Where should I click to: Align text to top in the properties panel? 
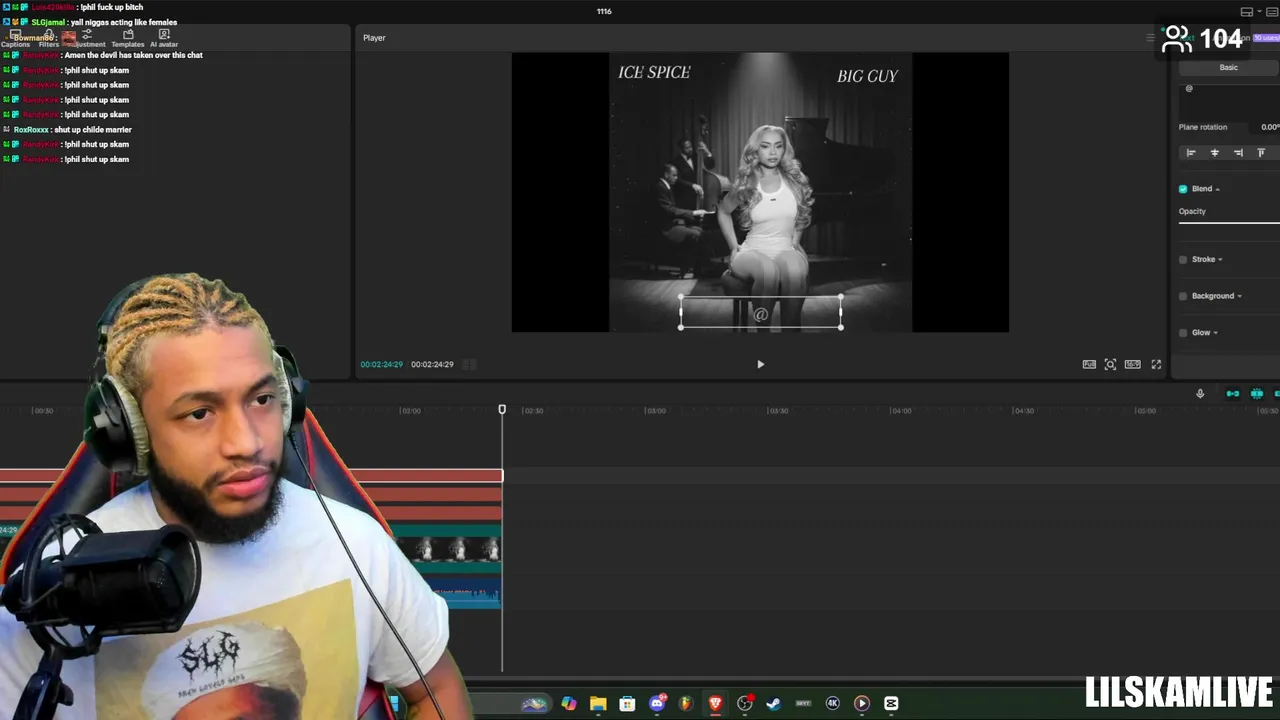(x=1261, y=153)
